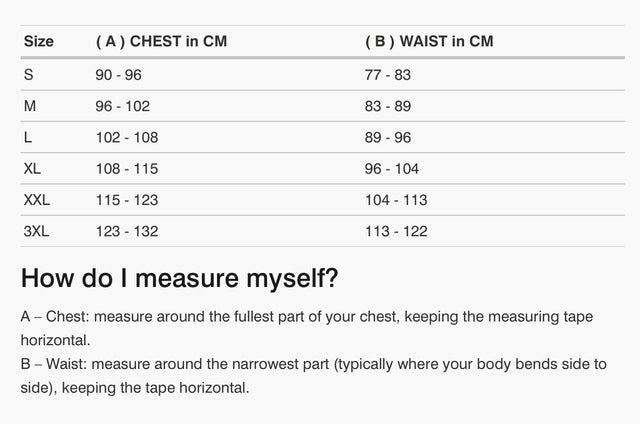Click waist value 113 - 122

(396, 231)
